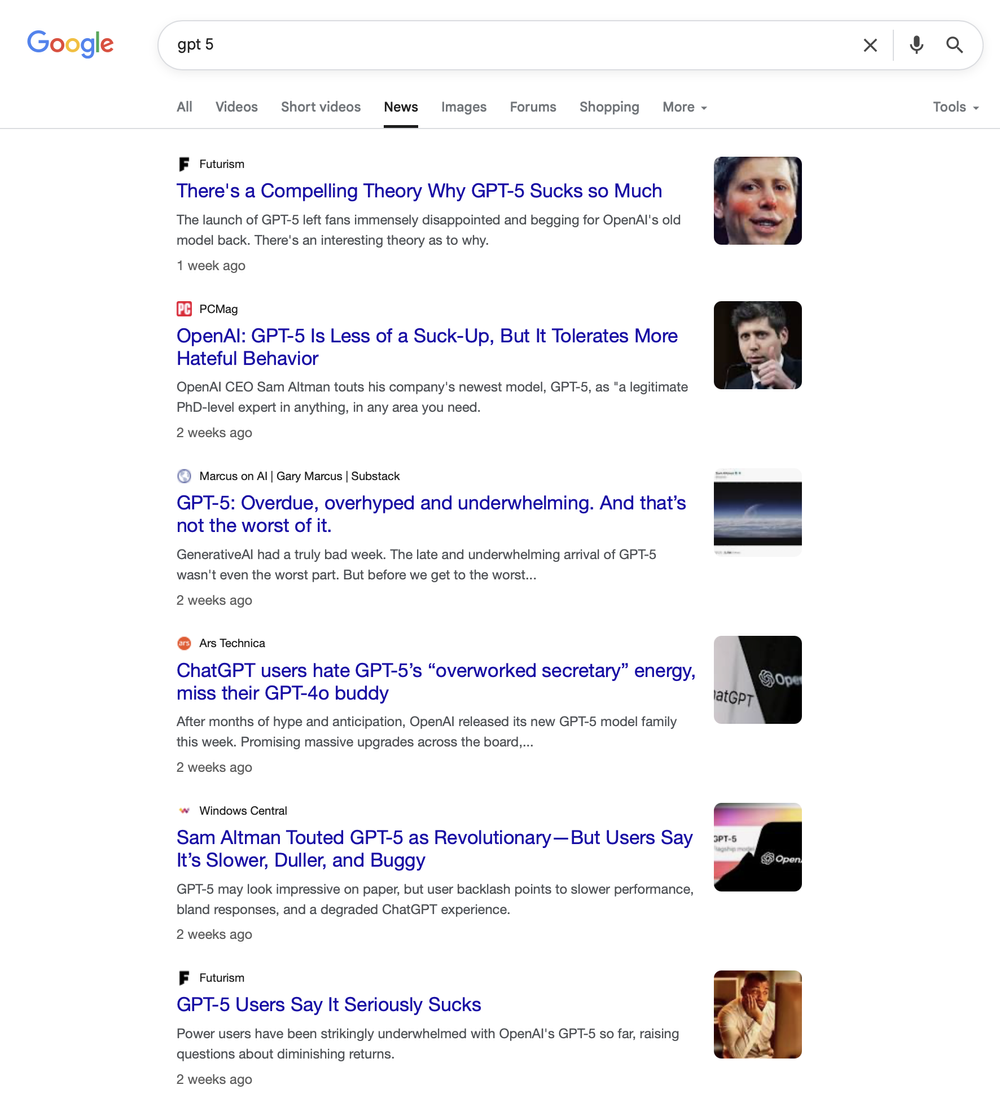Click the PCMag favicon icon
Viewport: 1000px width, 1108px height.
(x=184, y=309)
